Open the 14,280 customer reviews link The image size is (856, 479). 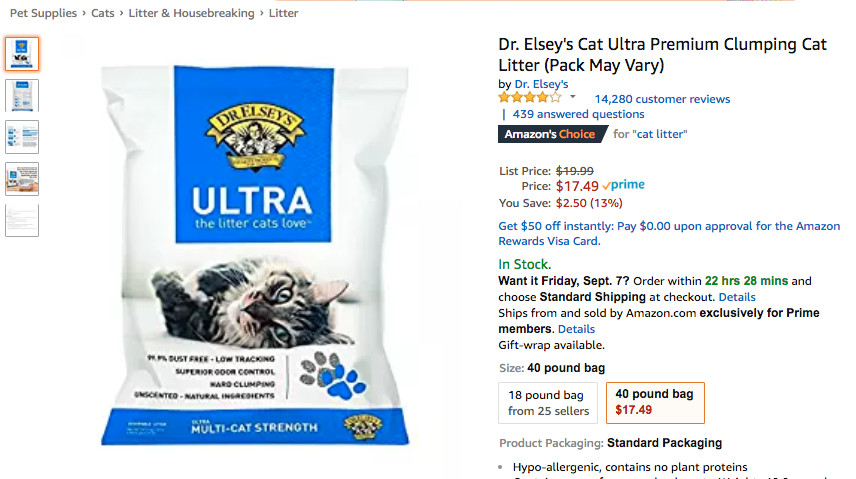(662, 99)
